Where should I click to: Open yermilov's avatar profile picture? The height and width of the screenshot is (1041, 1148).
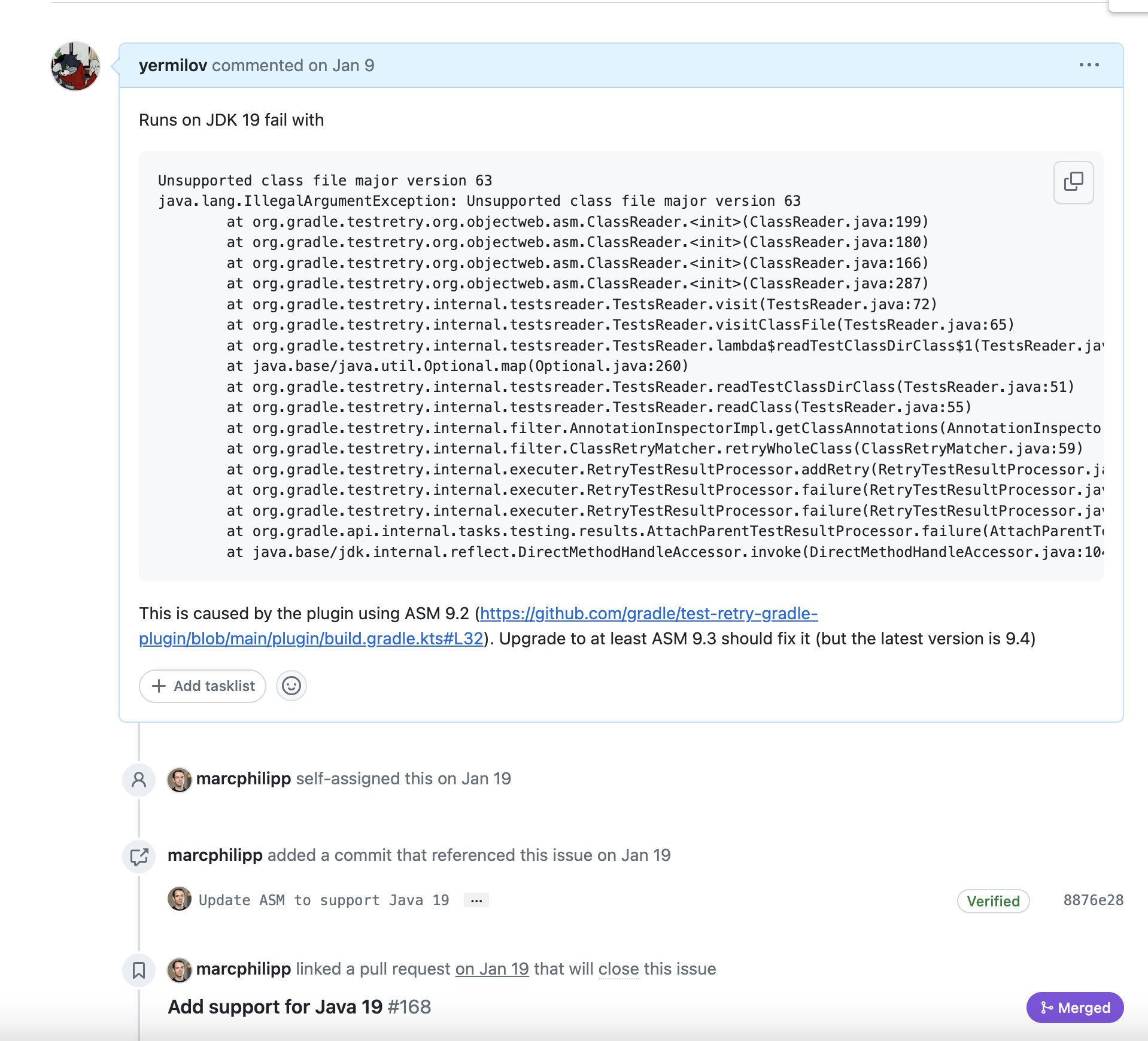click(75, 66)
